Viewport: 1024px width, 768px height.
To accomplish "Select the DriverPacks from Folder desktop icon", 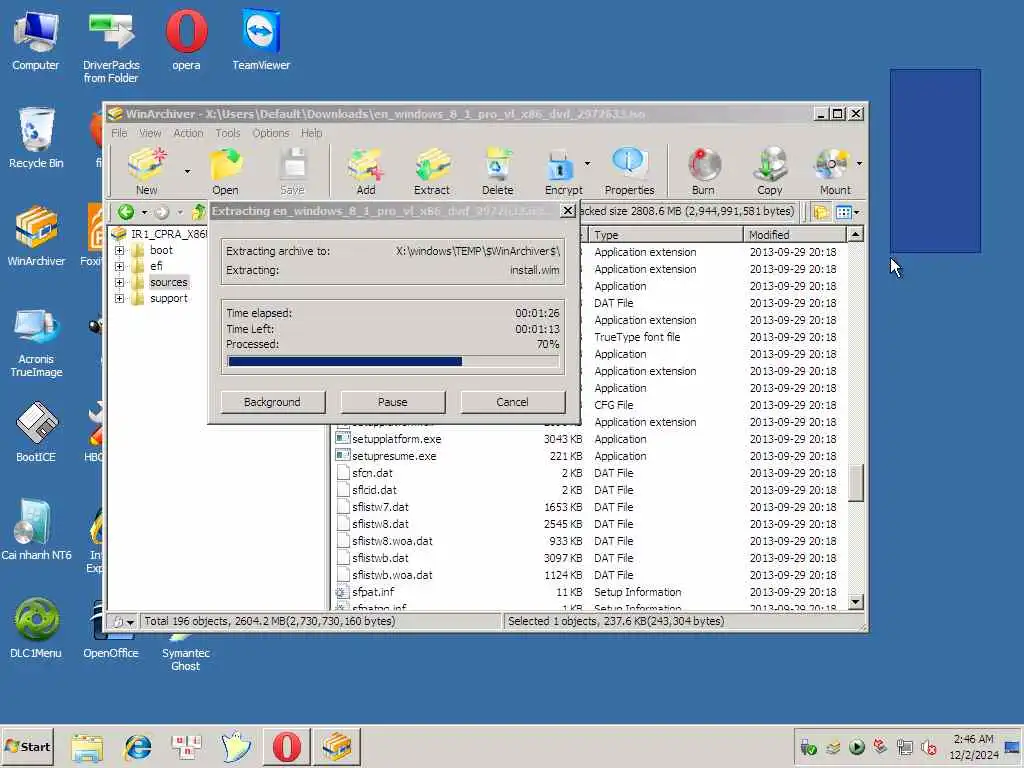I will 111,48.
